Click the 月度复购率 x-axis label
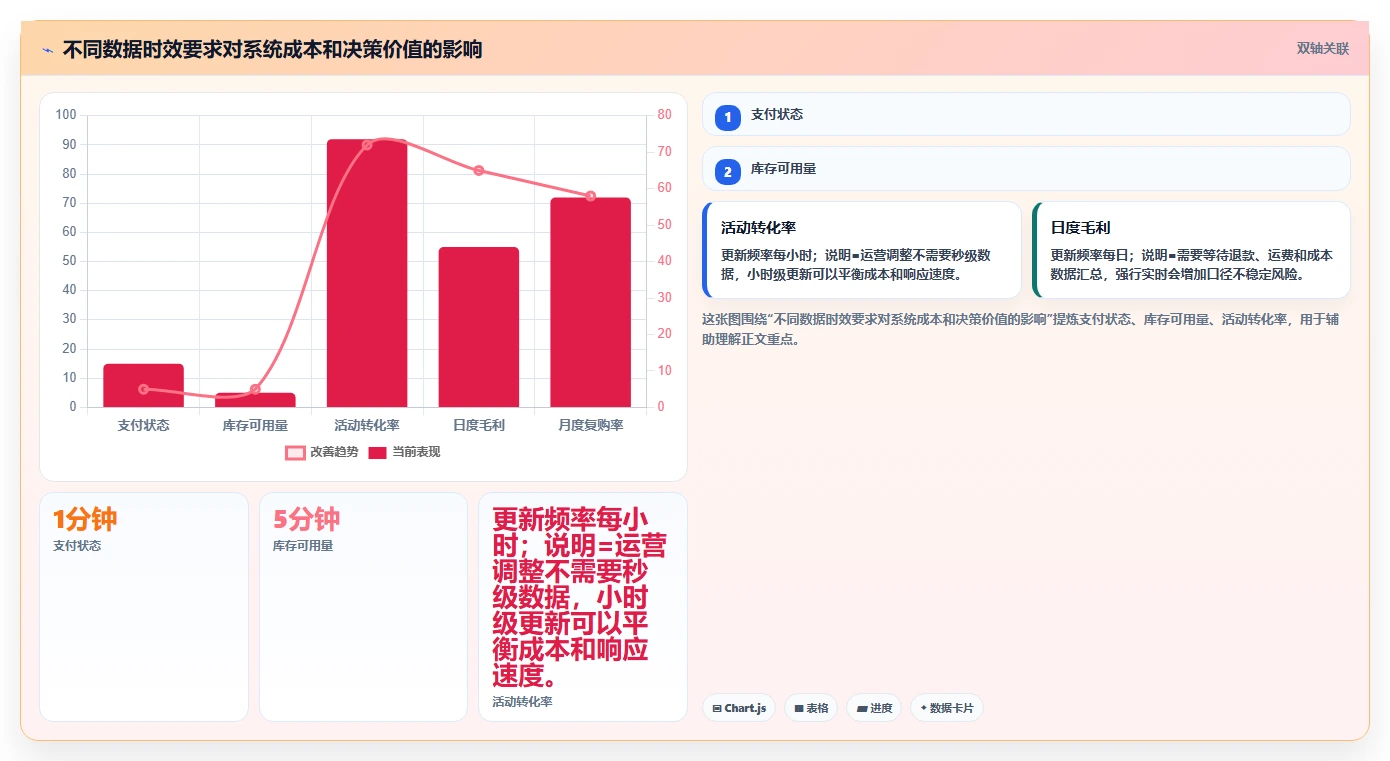The width and height of the screenshot is (1390, 761). pyautogui.click(x=591, y=425)
